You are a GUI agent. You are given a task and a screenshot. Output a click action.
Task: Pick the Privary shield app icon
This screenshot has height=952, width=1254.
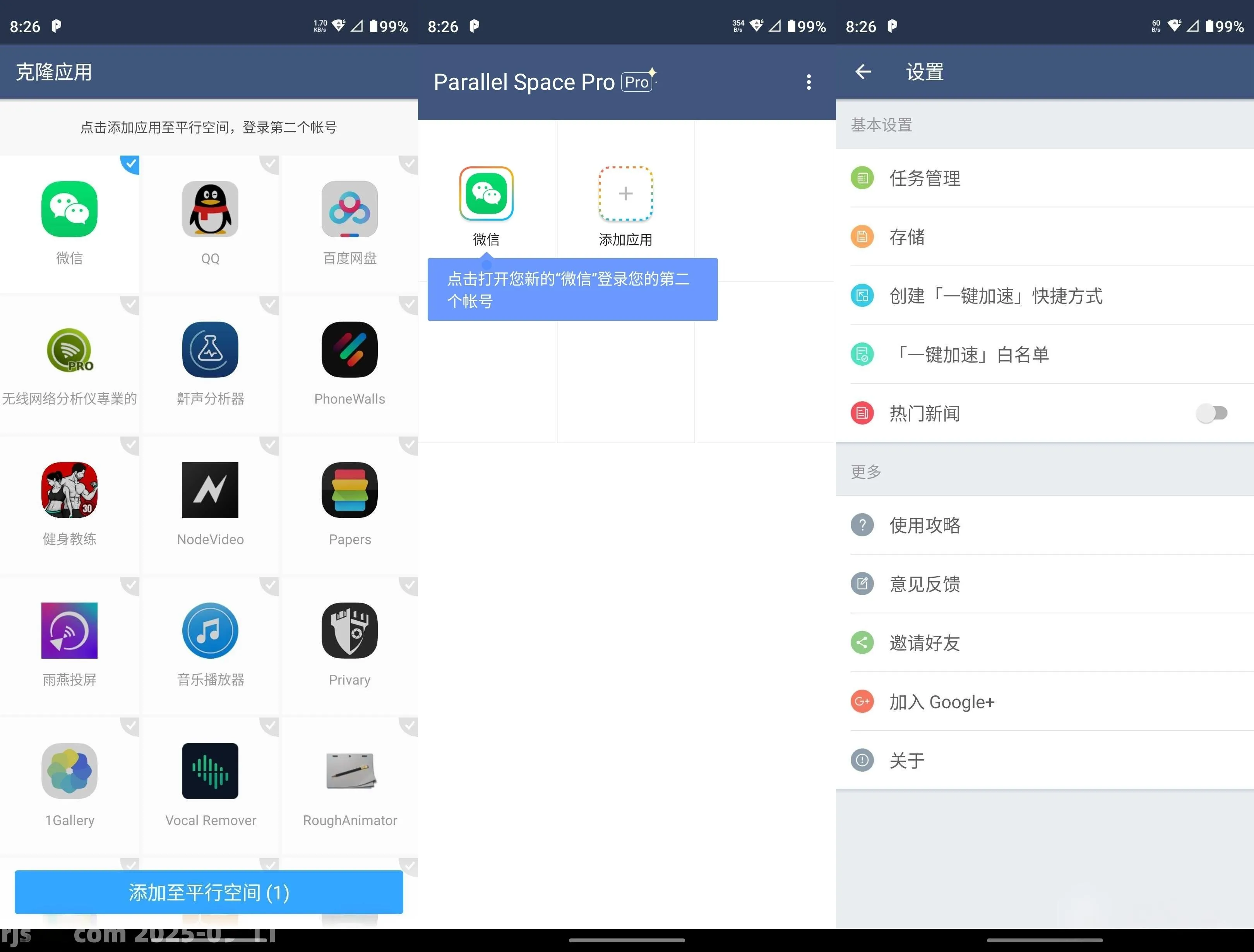(350, 630)
